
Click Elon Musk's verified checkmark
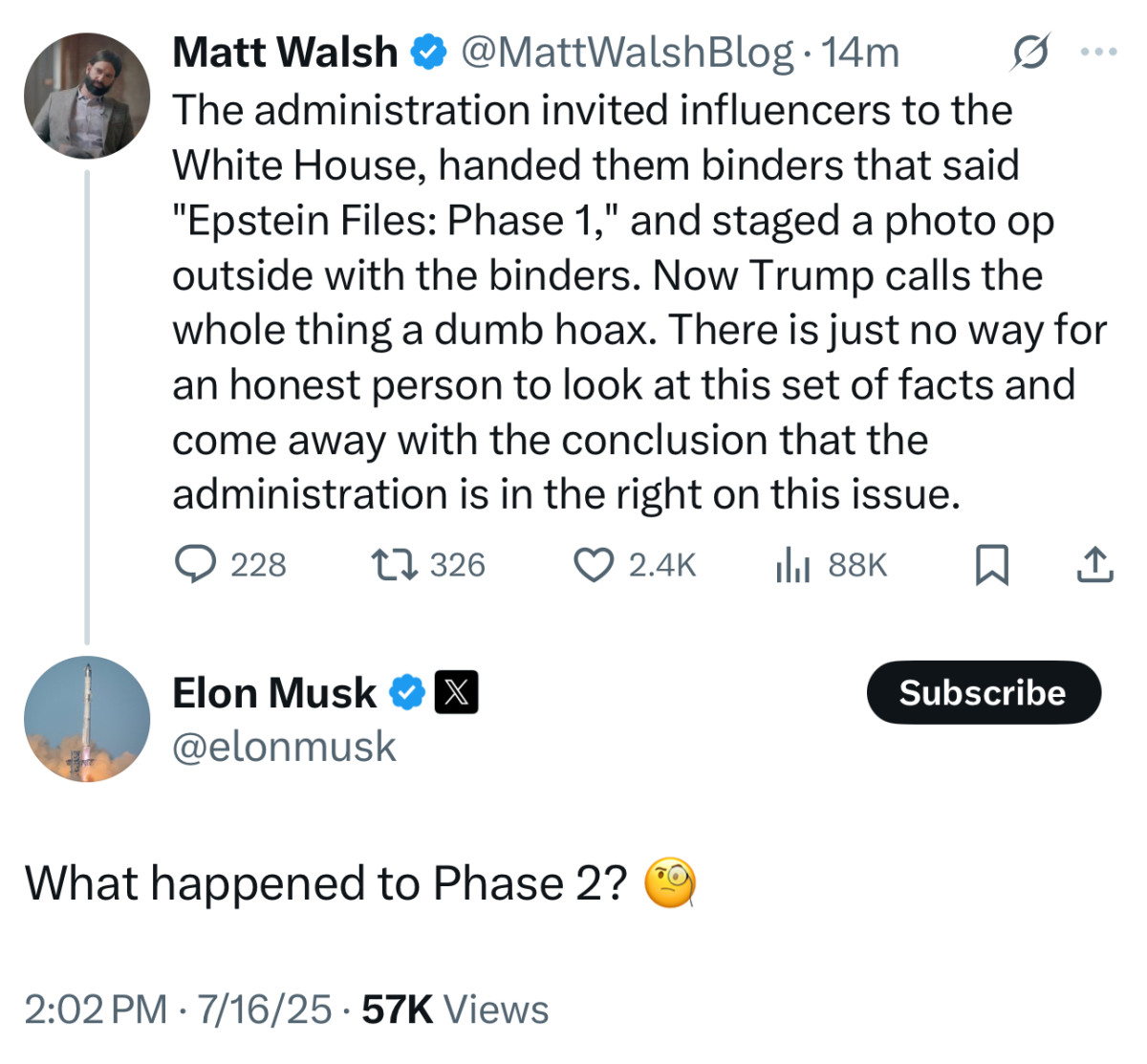point(407,692)
